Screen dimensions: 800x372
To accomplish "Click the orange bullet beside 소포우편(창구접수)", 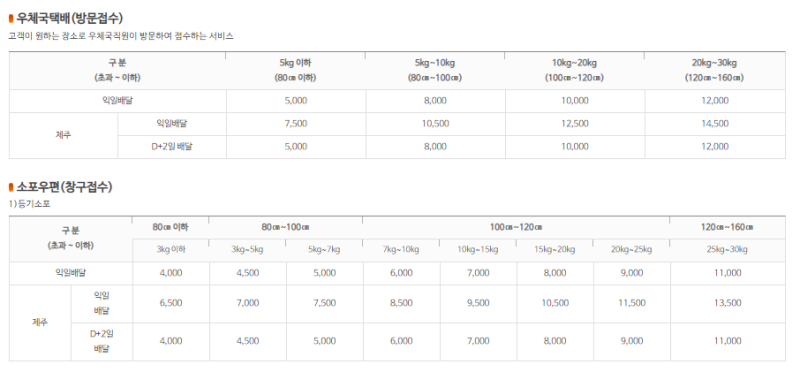I will pos(11,187).
